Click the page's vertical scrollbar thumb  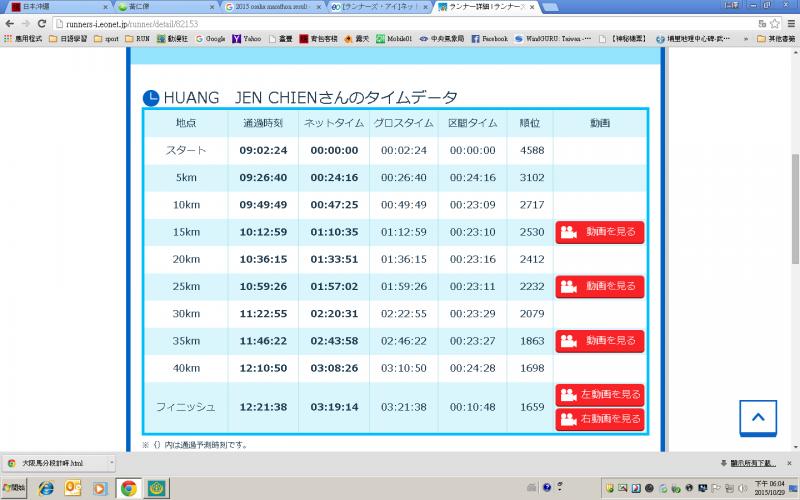[x=795, y=208]
